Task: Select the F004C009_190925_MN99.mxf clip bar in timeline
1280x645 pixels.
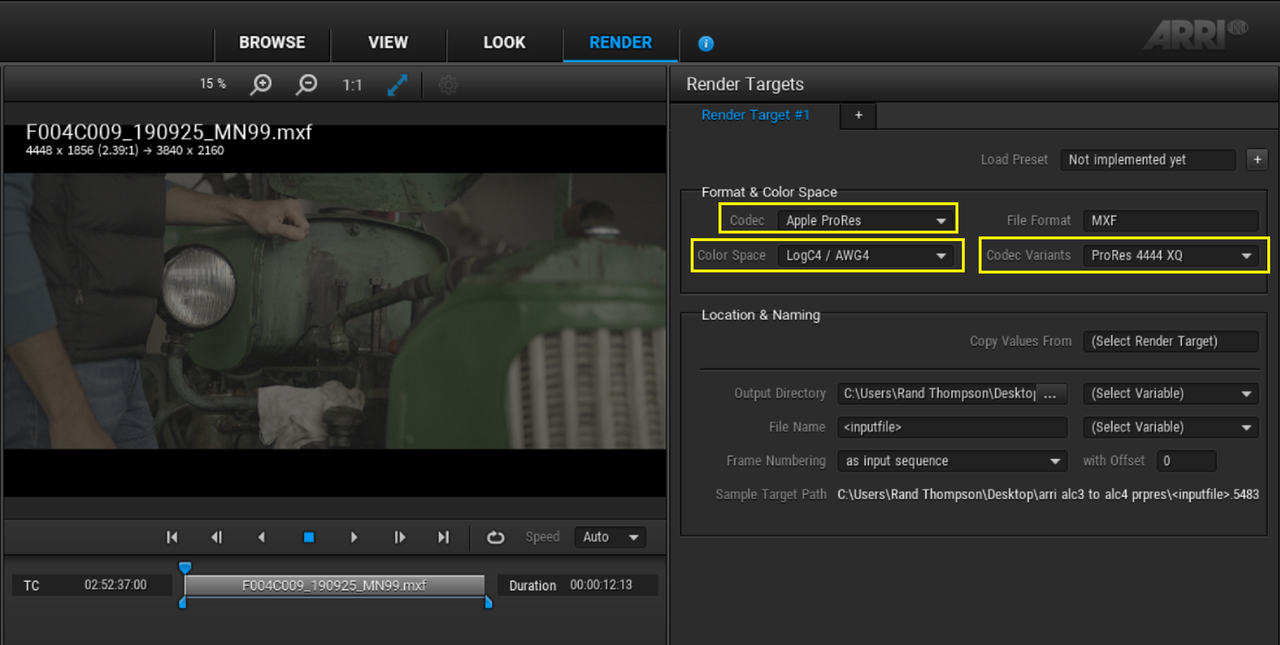Action: tap(334, 586)
